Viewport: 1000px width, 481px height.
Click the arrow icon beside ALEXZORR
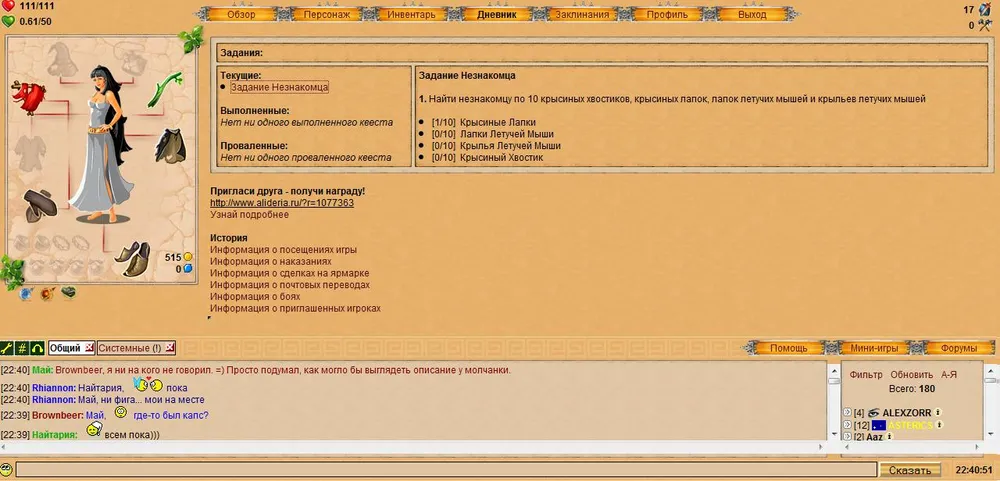[848, 413]
